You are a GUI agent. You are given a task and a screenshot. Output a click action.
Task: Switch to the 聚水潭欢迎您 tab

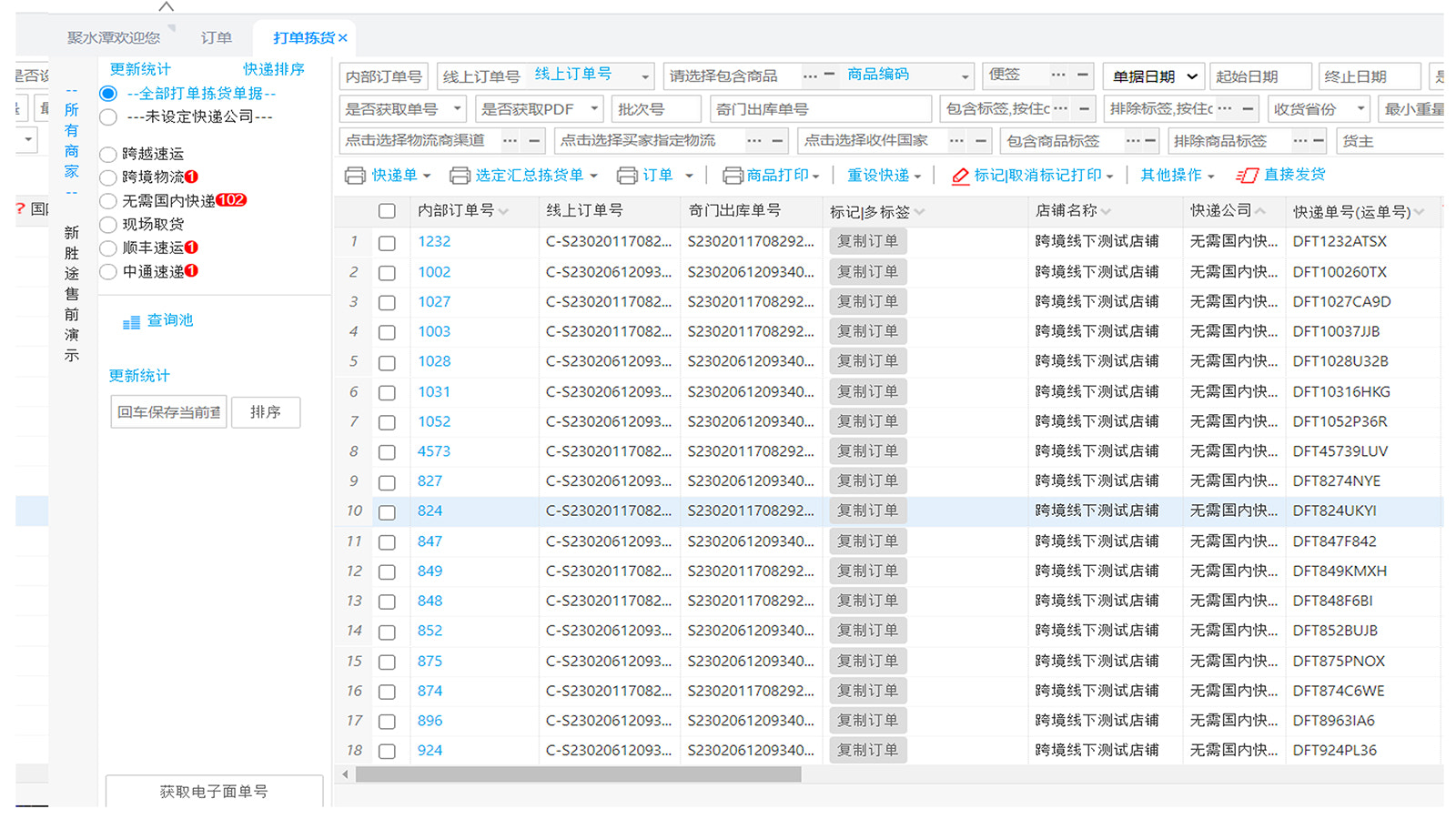click(113, 38)
